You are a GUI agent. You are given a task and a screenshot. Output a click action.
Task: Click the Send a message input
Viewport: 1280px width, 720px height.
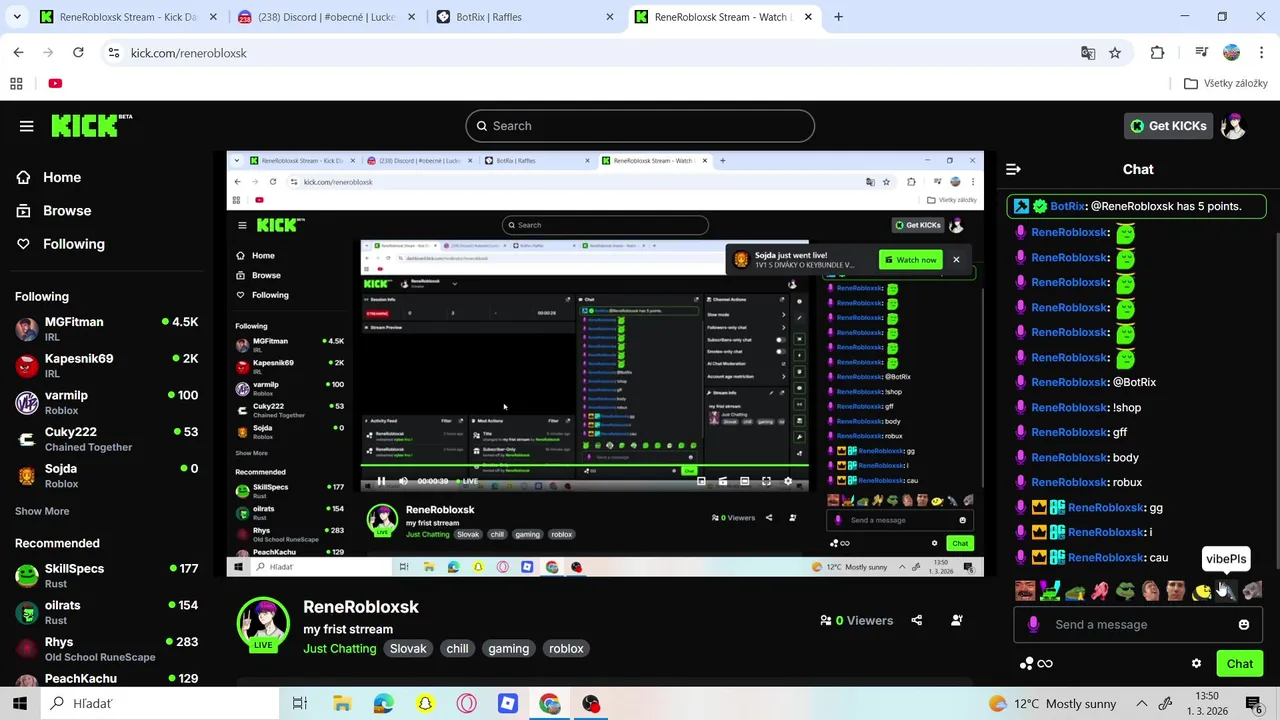(x=1139, y=625)
